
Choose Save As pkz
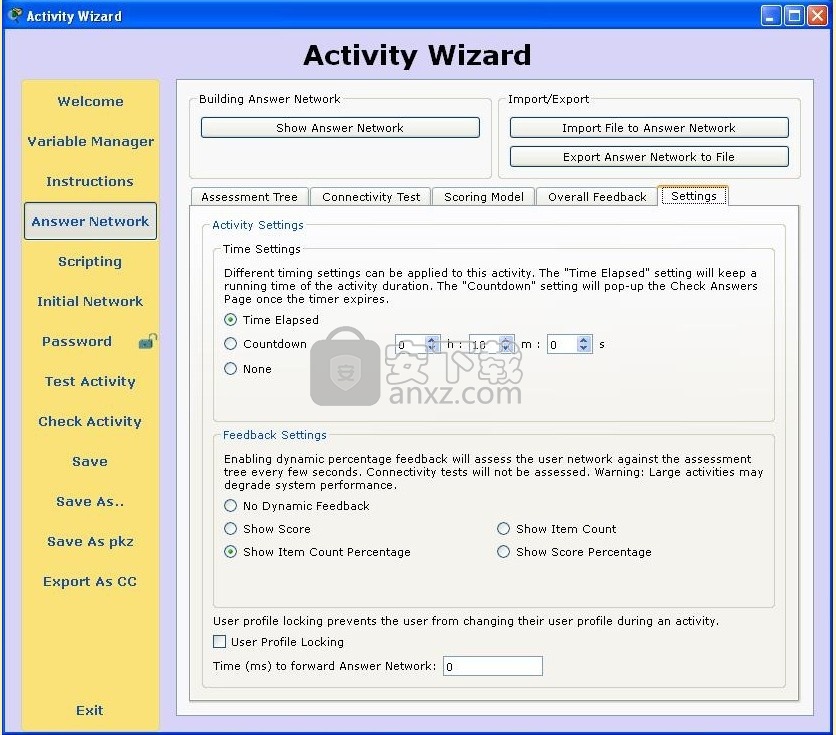[x=90, y=542]
